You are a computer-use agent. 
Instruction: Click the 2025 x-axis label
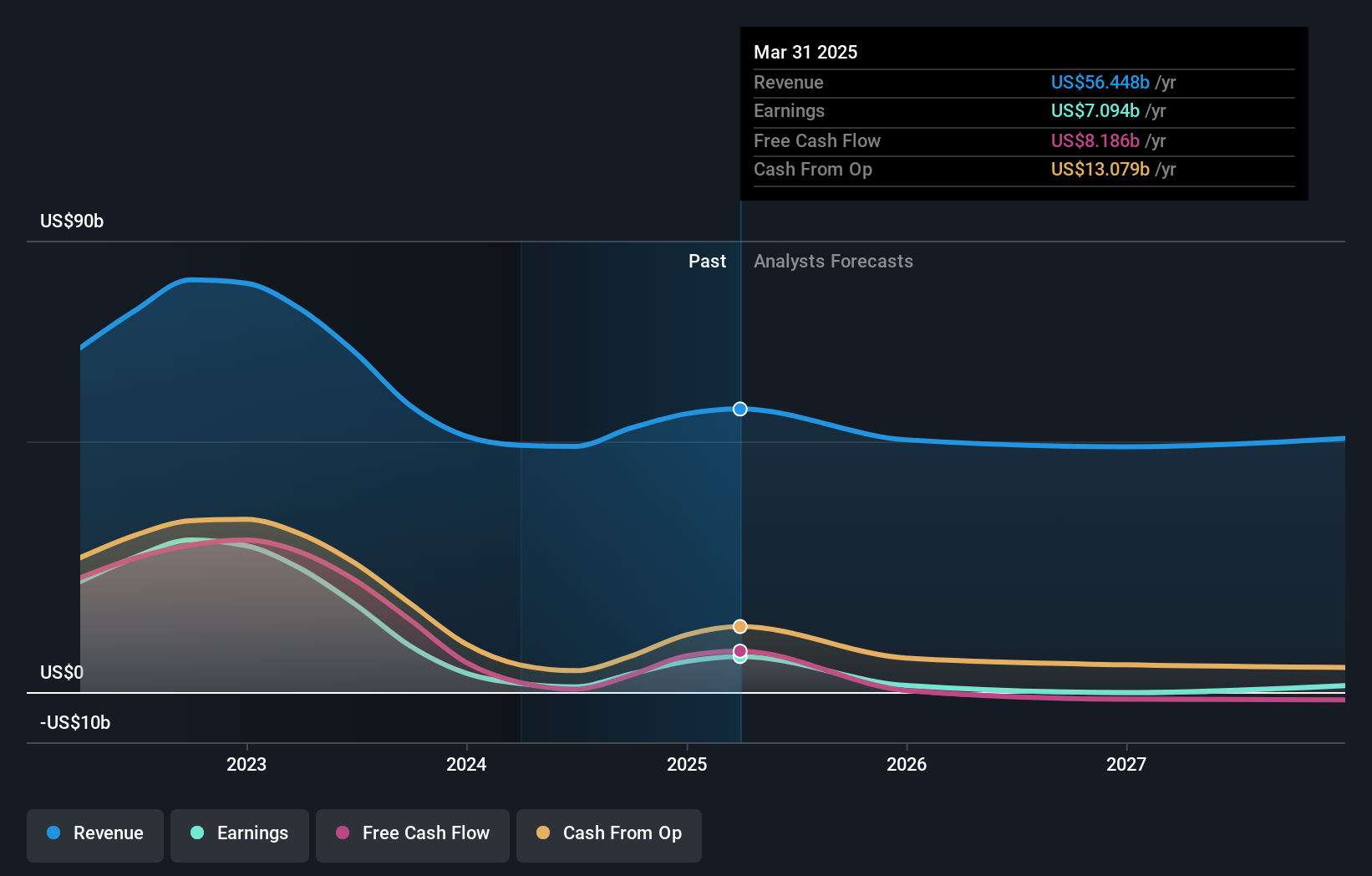click(x=687, y=764)
